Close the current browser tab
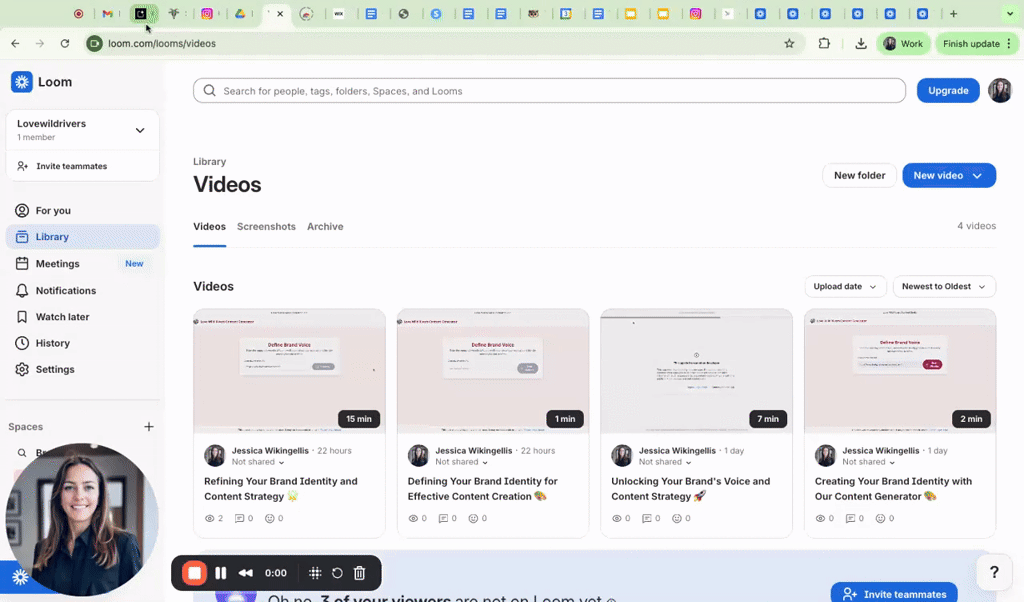The image size is (1024, 602). [x=280, y=14]
